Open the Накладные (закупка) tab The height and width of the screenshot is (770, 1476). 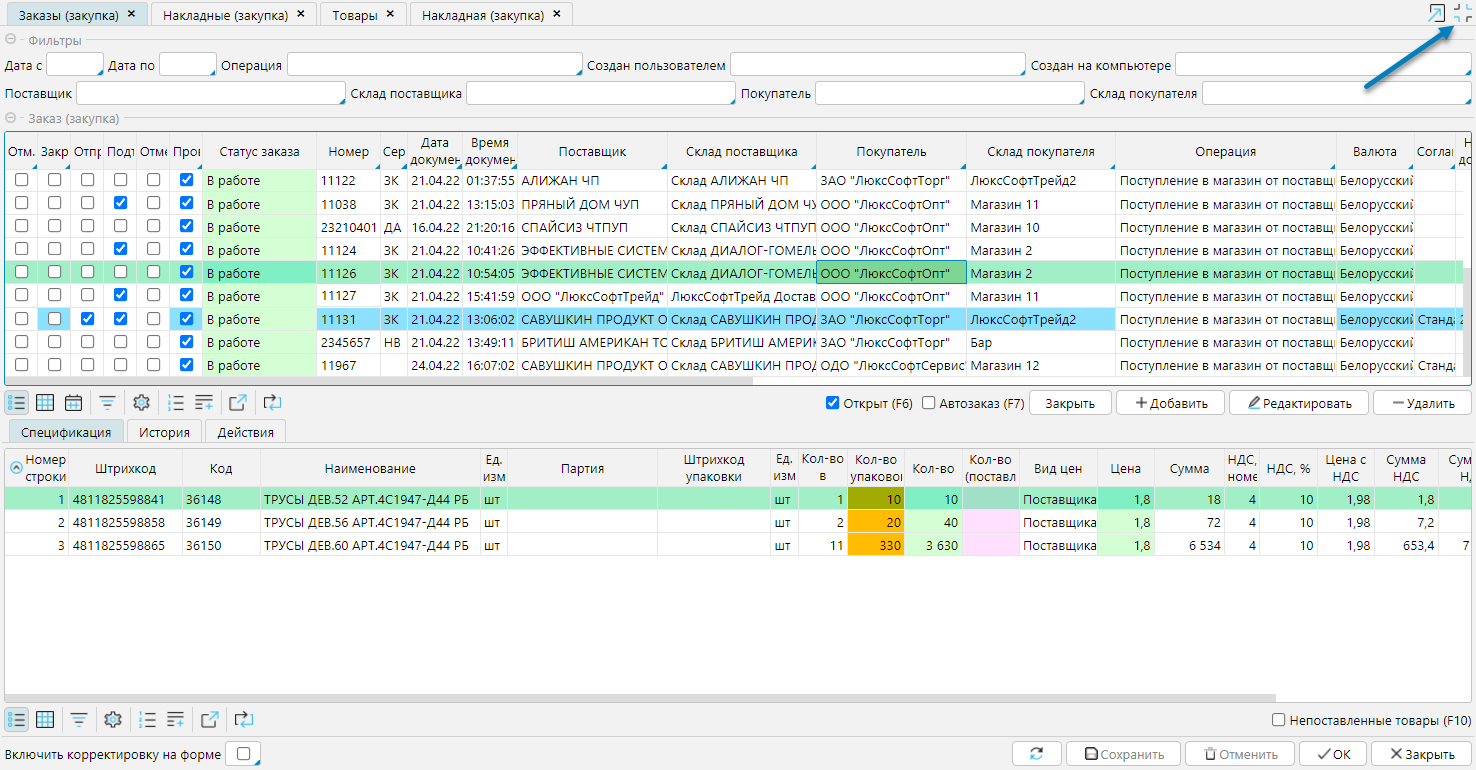[x=225, y=15]
